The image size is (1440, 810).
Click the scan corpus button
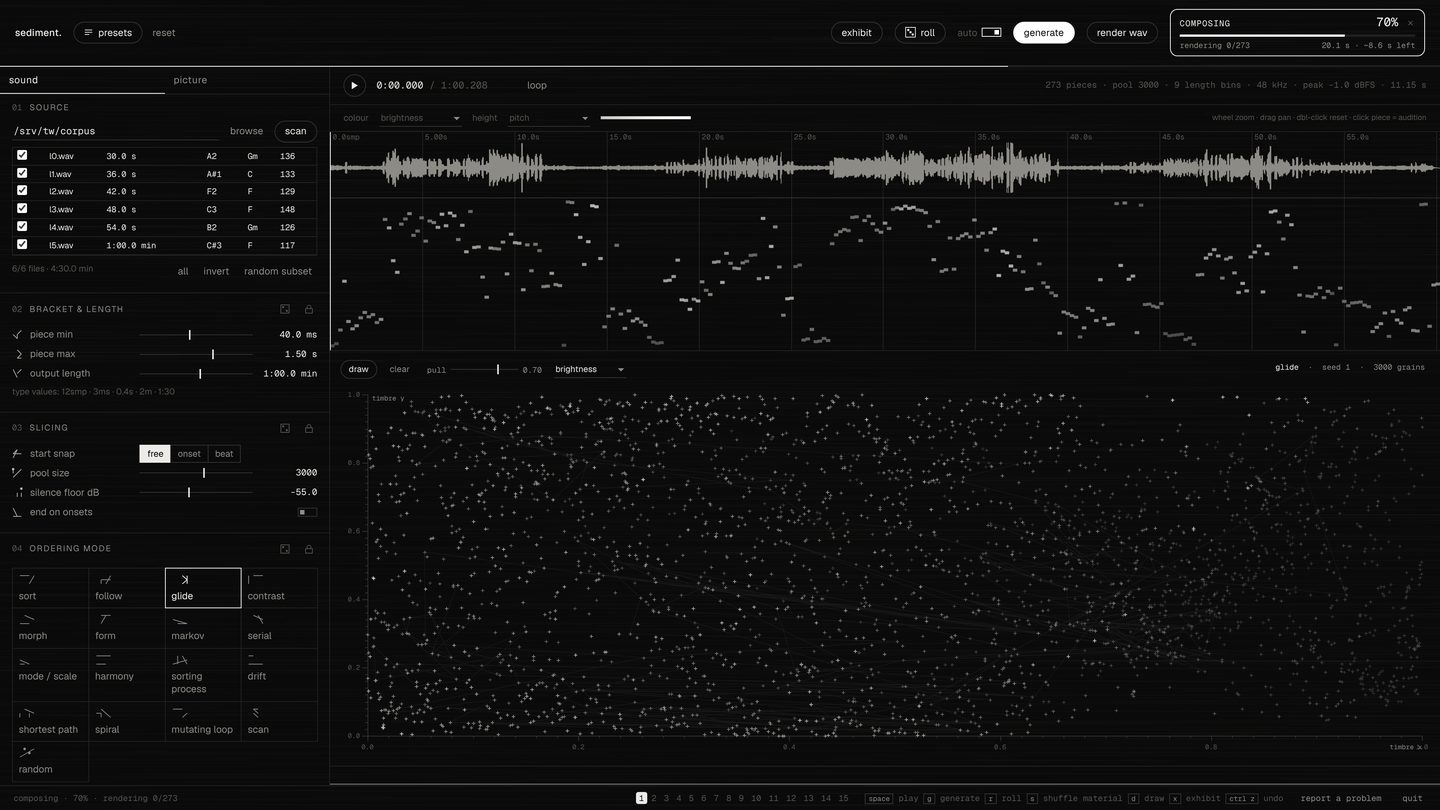(296, 131)
